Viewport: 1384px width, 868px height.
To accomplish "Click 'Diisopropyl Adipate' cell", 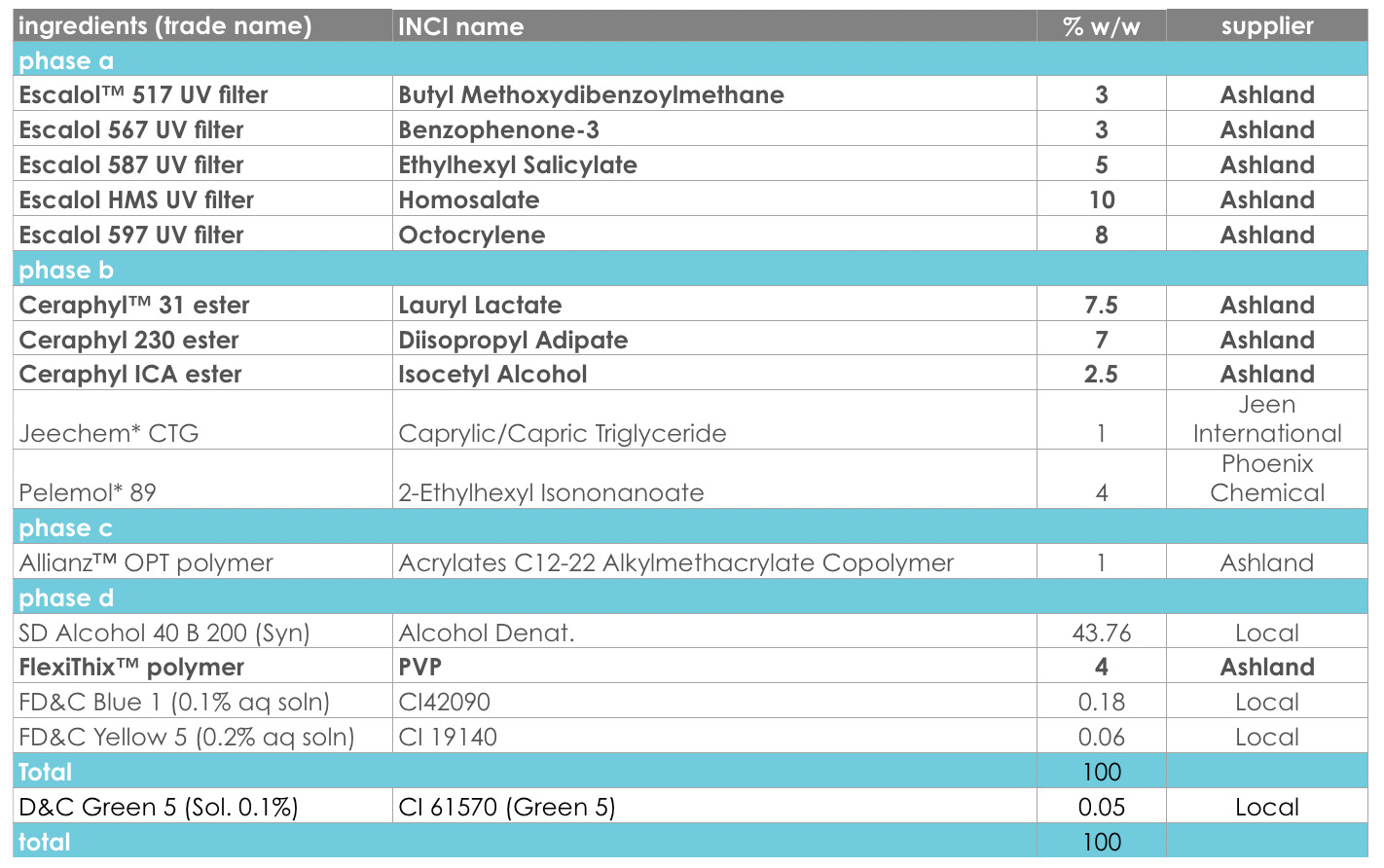I will coord(714,340).
